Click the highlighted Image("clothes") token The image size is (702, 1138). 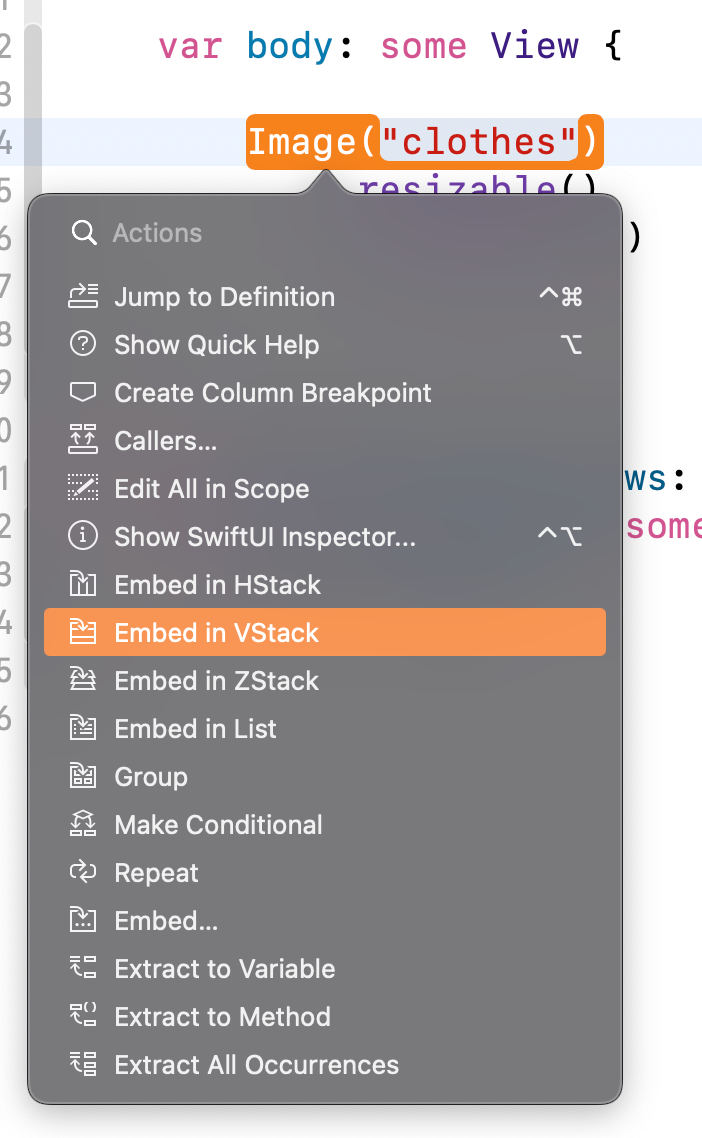pos(424,141)
